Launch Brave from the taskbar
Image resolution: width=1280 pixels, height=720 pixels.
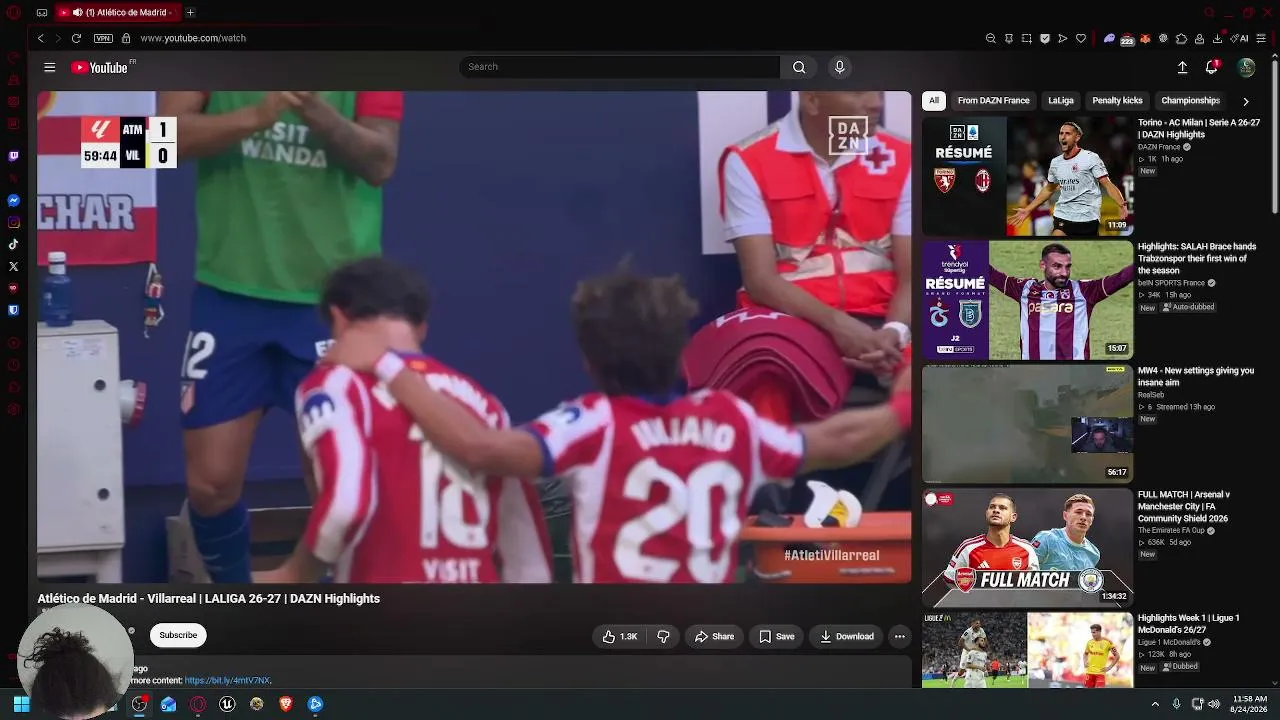(x=285, y=704)
